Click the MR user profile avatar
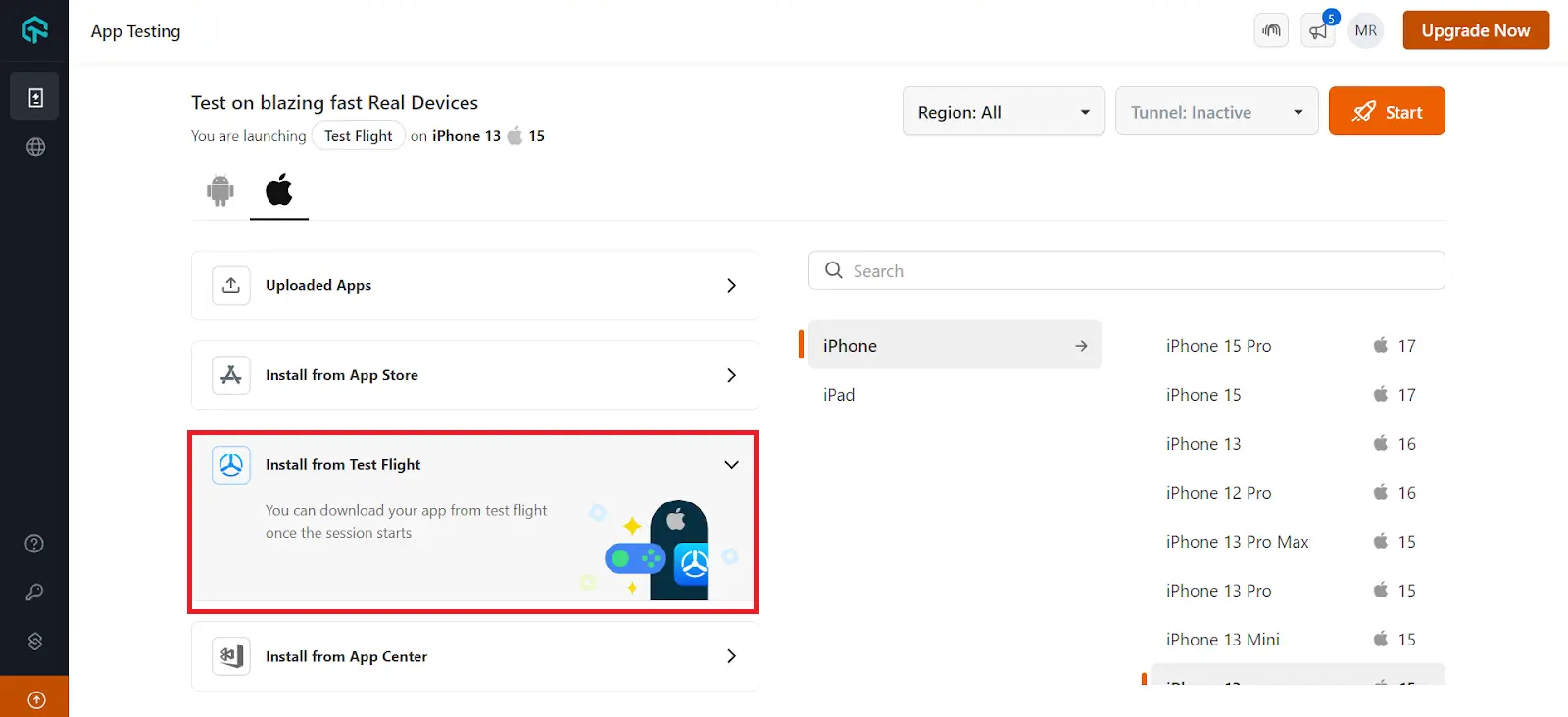 click(1365, 31)
